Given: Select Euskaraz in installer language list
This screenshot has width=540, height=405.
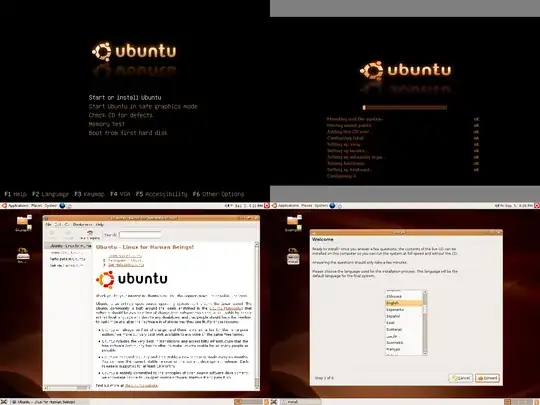Looking at the screenshot, I should pyautogui.click(x=404, y=329).
